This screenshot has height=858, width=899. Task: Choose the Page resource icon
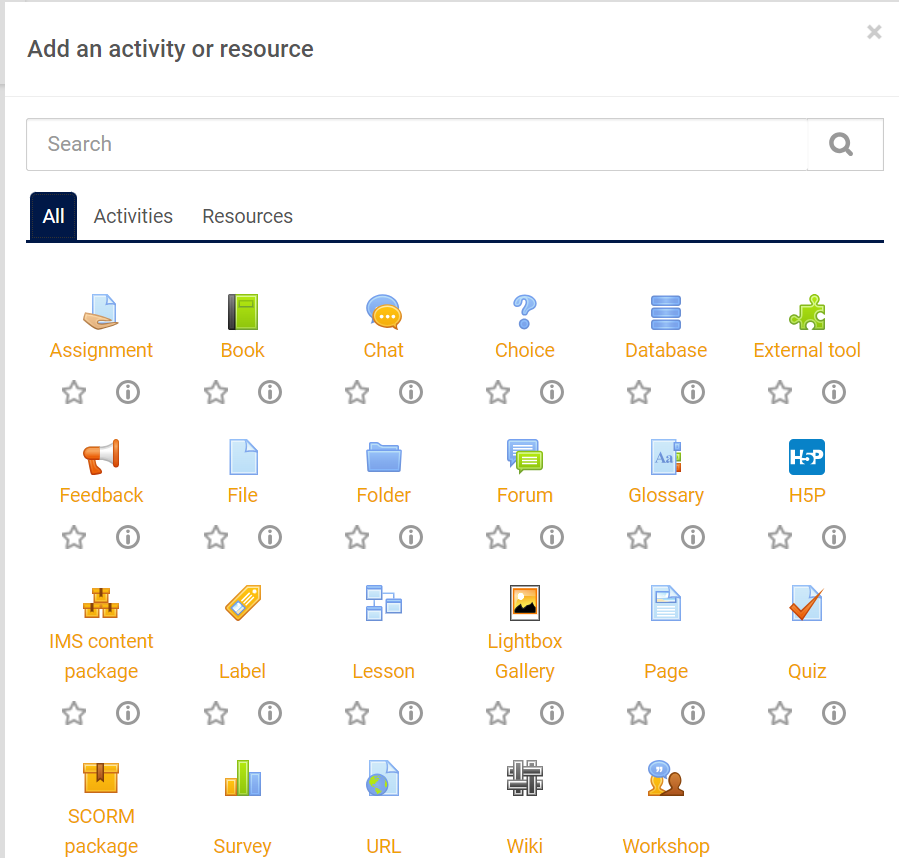click(666, 603)
